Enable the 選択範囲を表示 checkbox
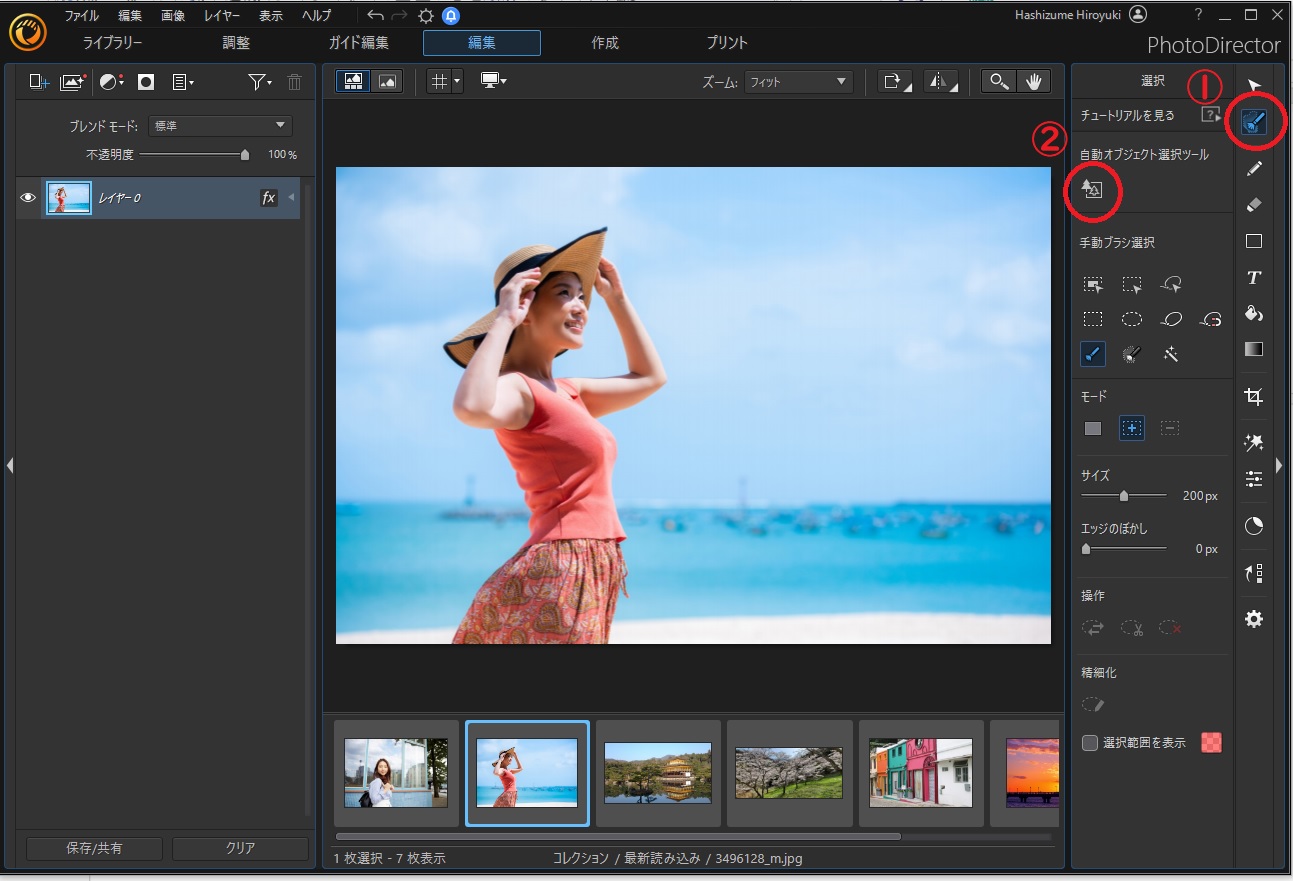1293x881 pixels. pos(1090,743)
